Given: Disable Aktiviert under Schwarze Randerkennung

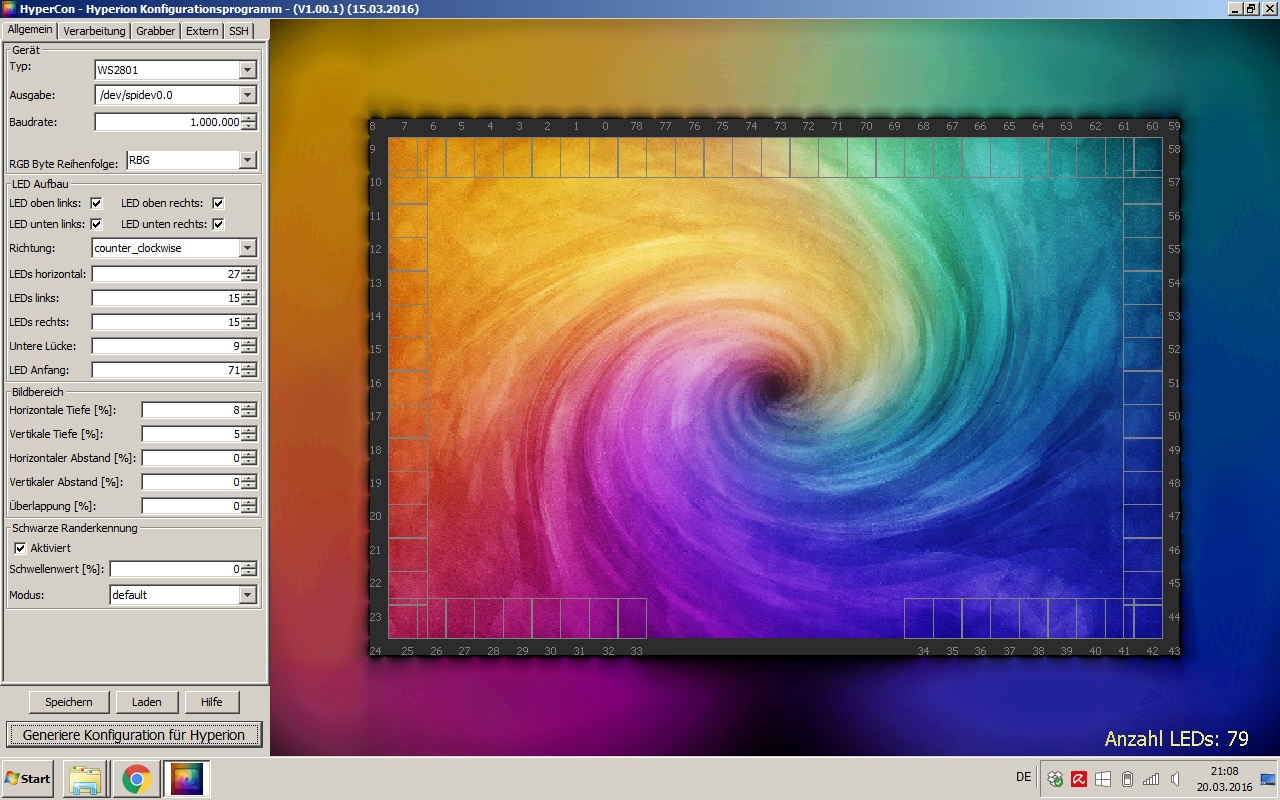Looking at the screenshot, I should pos(20,548).
